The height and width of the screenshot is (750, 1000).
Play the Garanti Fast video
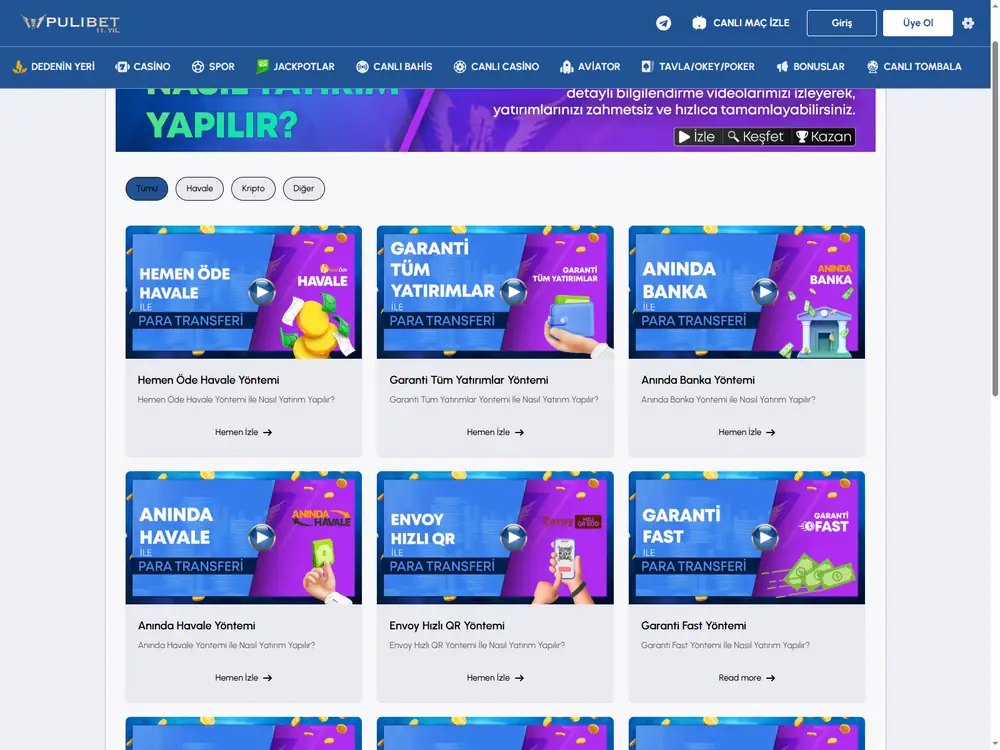click(x=765, y=538)
